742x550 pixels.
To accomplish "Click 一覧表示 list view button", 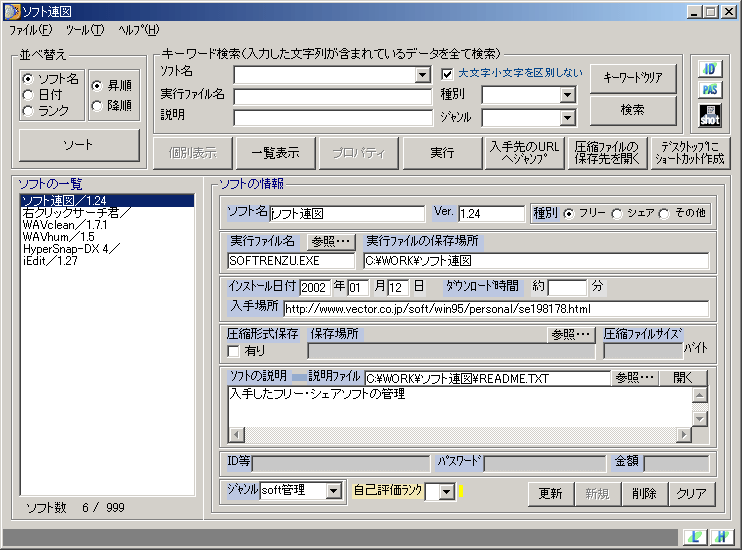I will (x=275, y=153).
